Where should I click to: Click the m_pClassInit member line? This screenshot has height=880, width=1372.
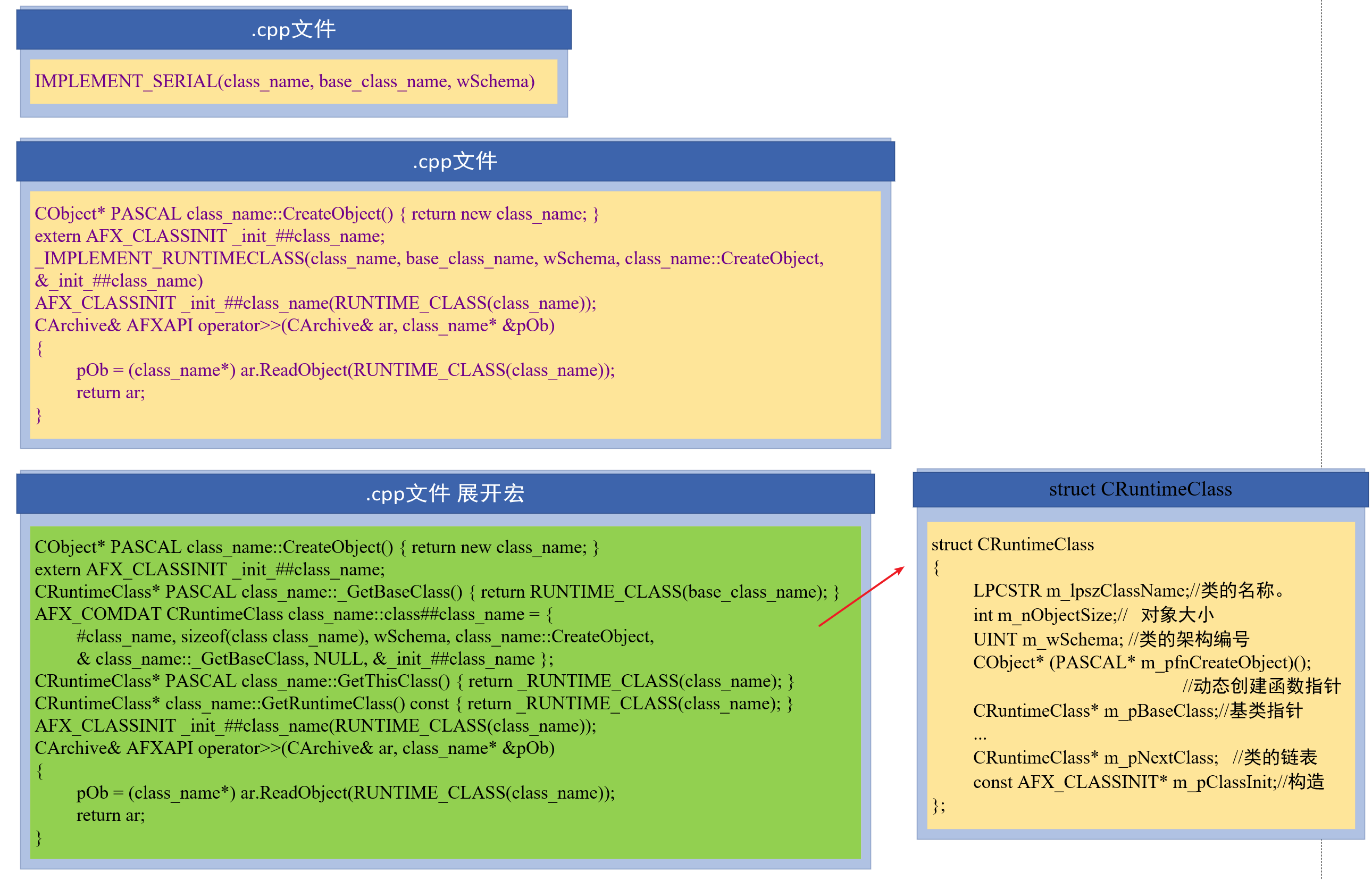tap(1148, 782)
